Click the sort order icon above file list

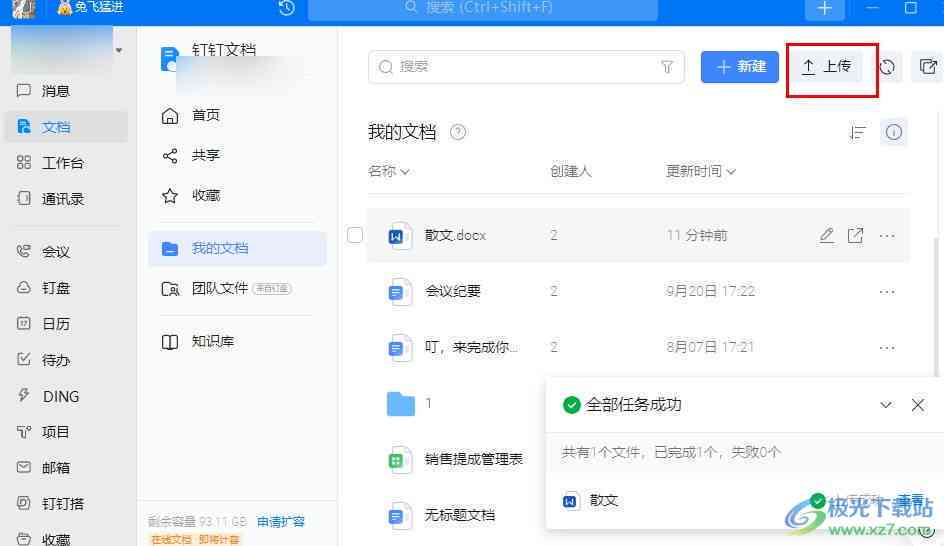(857, 132)
